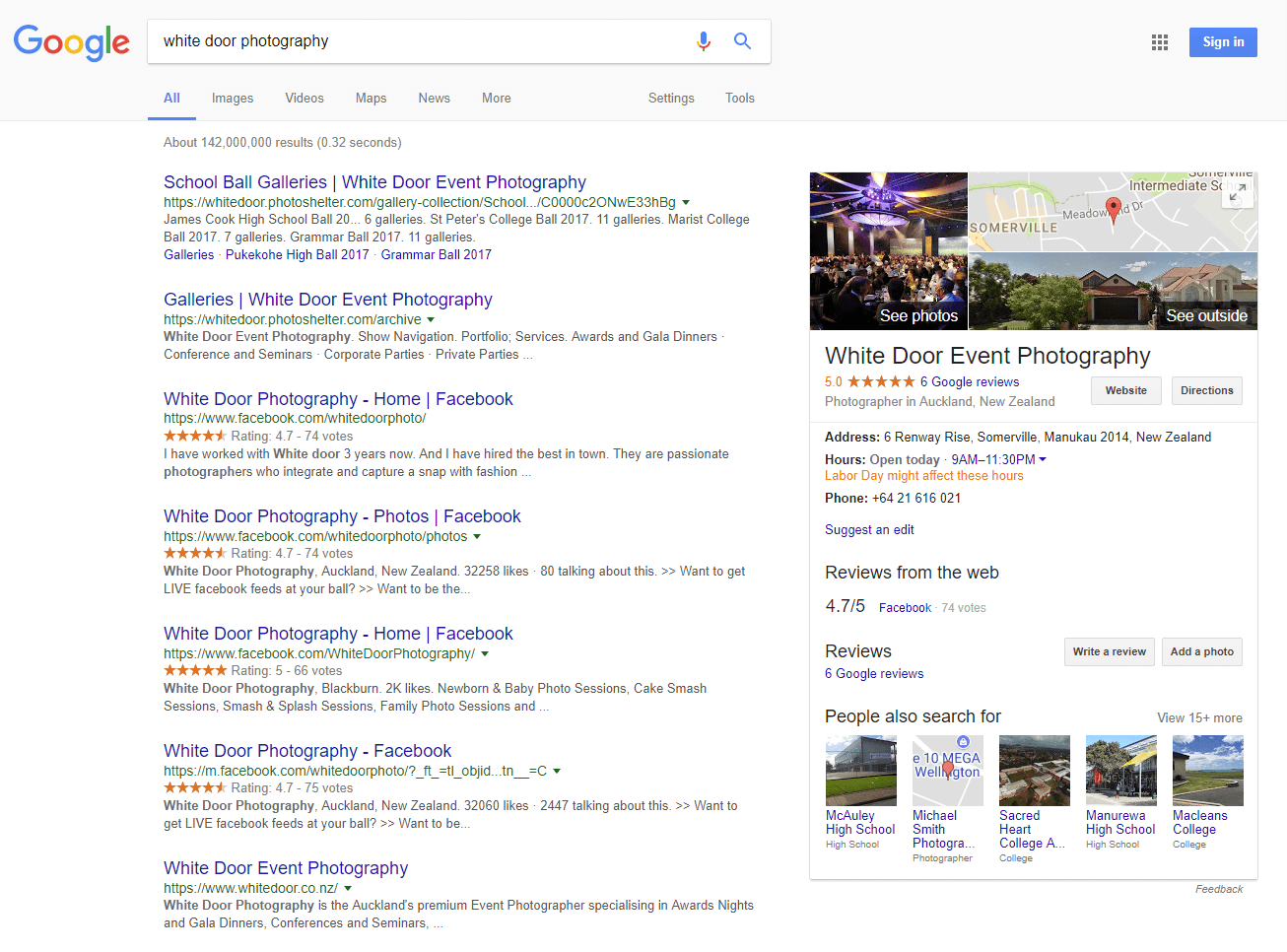Switch to the Images tab
Viewport: 1287px width, 952px height.
coord(232,99)
